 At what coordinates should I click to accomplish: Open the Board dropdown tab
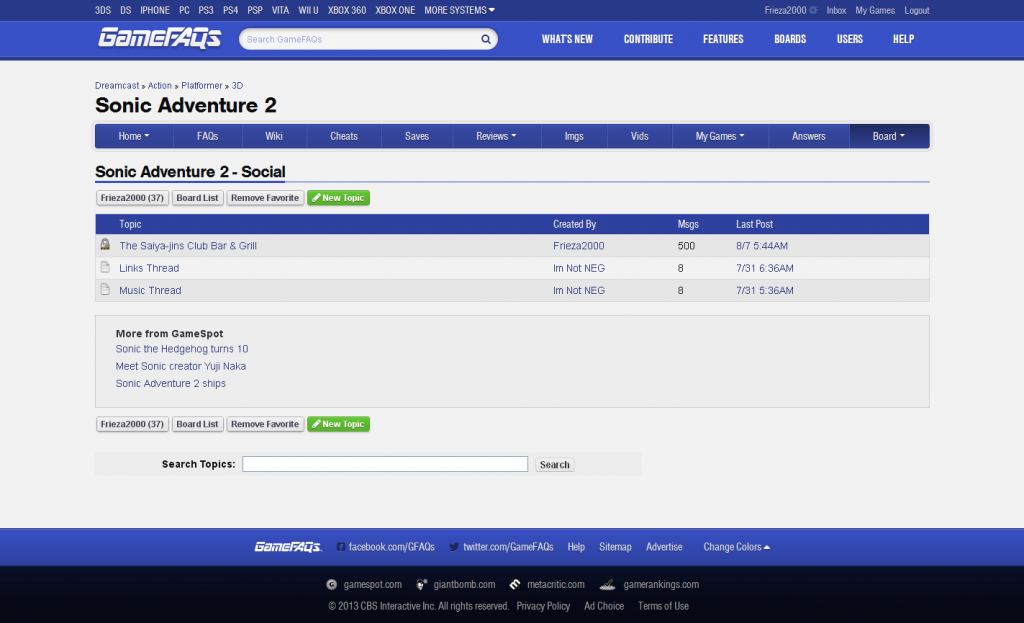pos(889,136)
